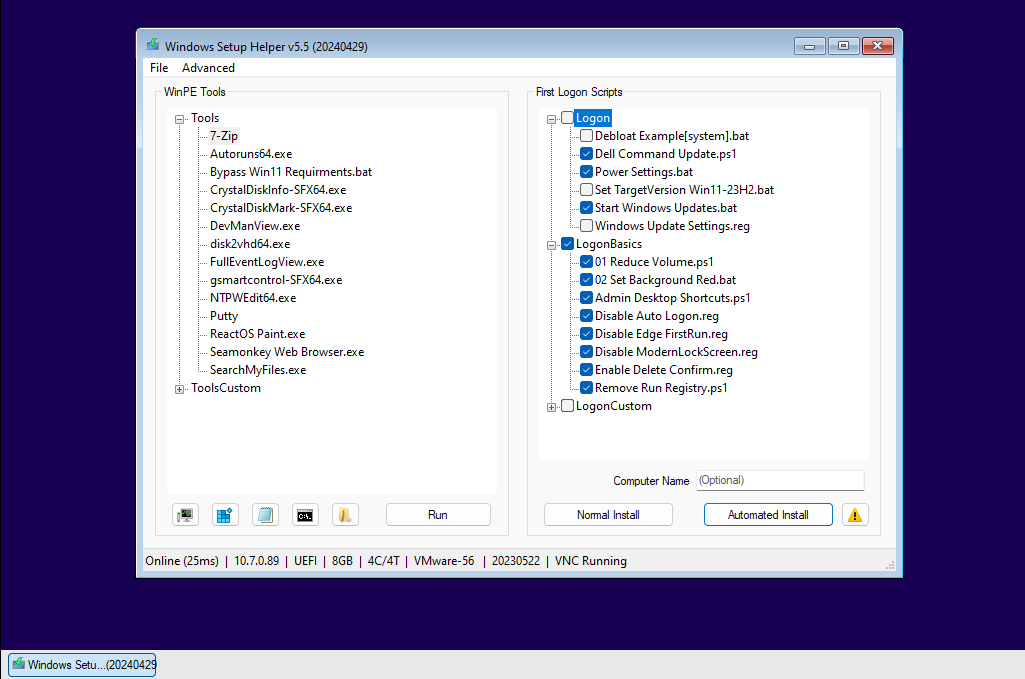Expand the ToolsCustom tree node
1025x679 pixels.
point(179,389)
